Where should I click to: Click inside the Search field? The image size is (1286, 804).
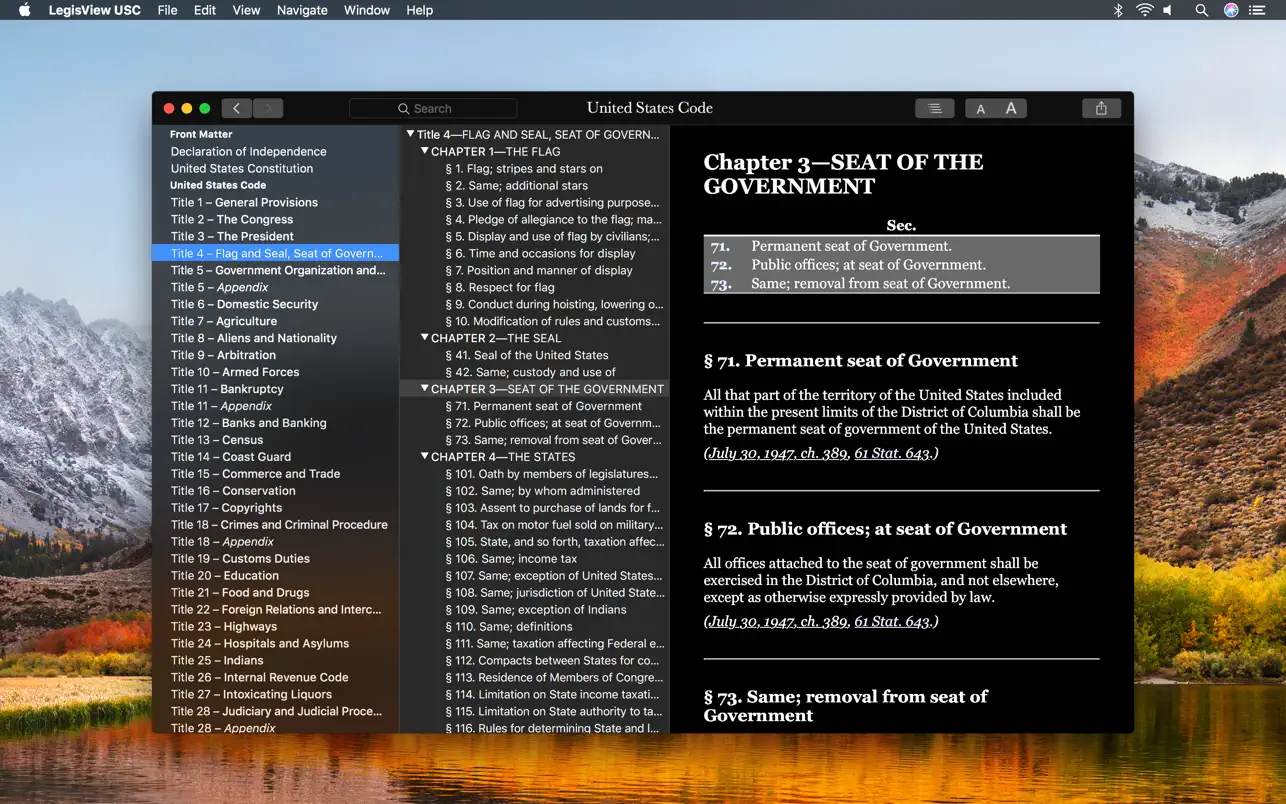(433, 107)
